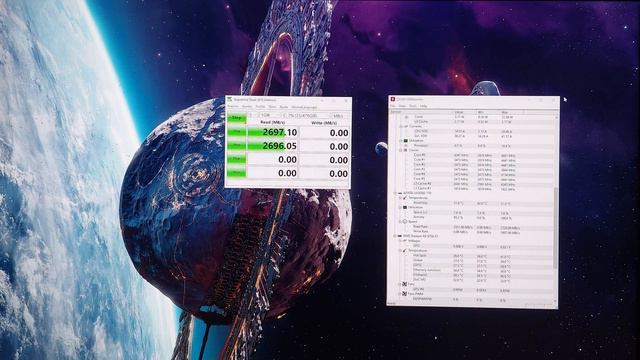The image size is (640, 360).
Task: Select the Write Rate sensor row
Action: pos(471,232)
